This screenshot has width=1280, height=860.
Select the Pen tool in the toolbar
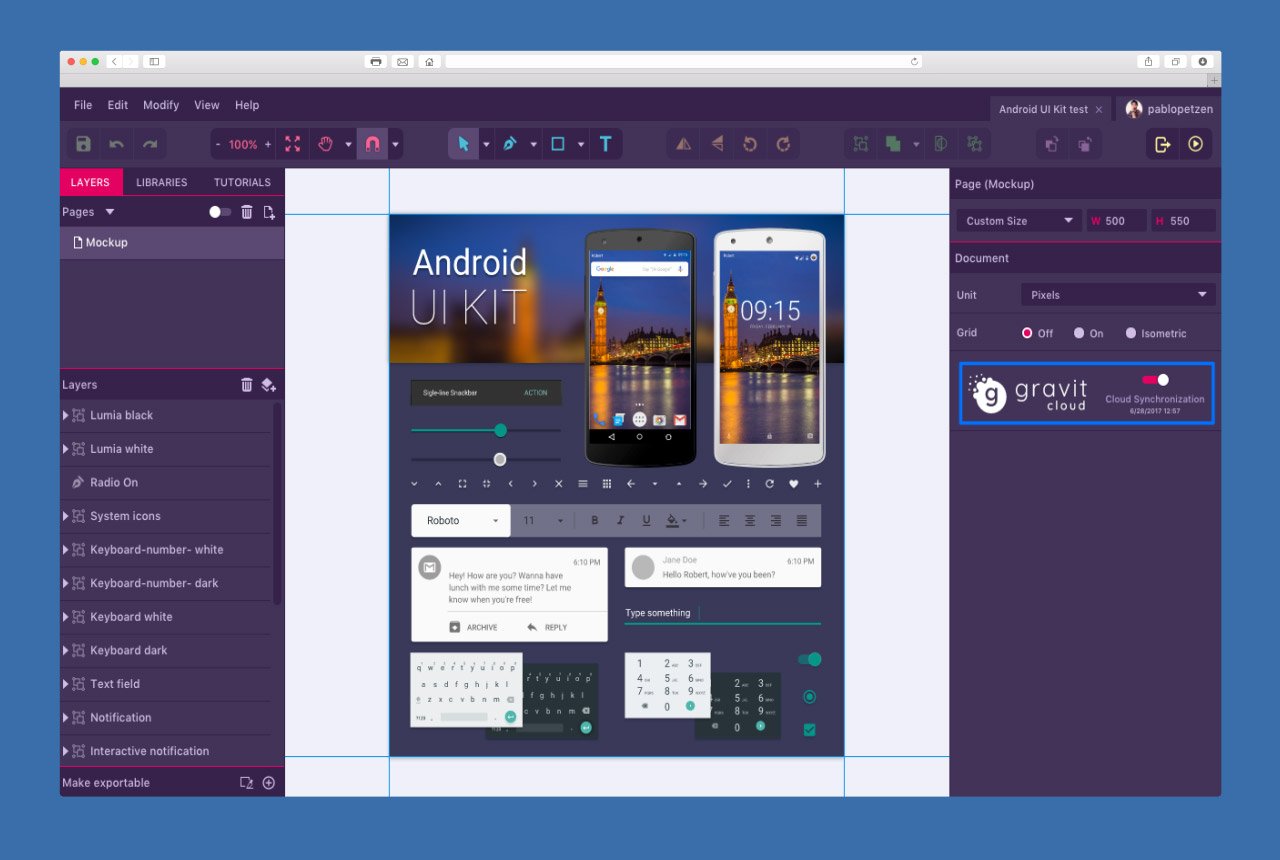[x=512, y=143]
